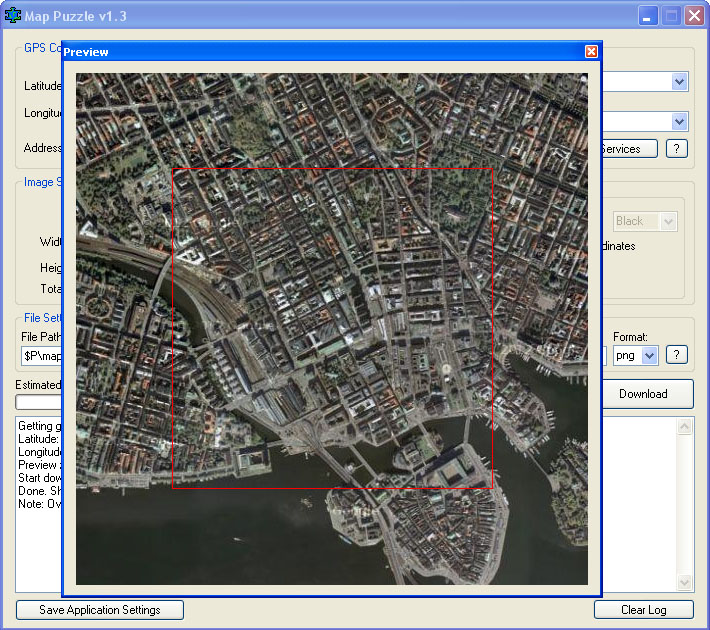This screenshot has width=710, height=630.
Task: Click the Clear Log button
Action: pos(643,610)
